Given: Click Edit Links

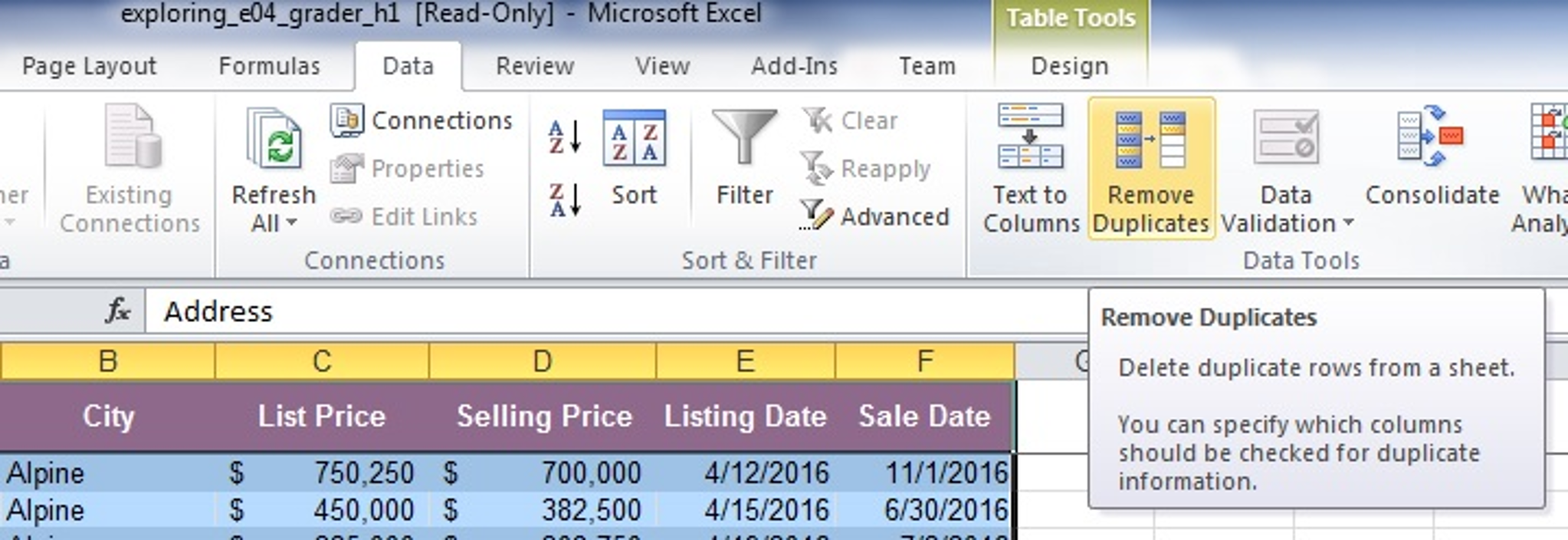Looking at the screenshot, I should coord(404,217).
